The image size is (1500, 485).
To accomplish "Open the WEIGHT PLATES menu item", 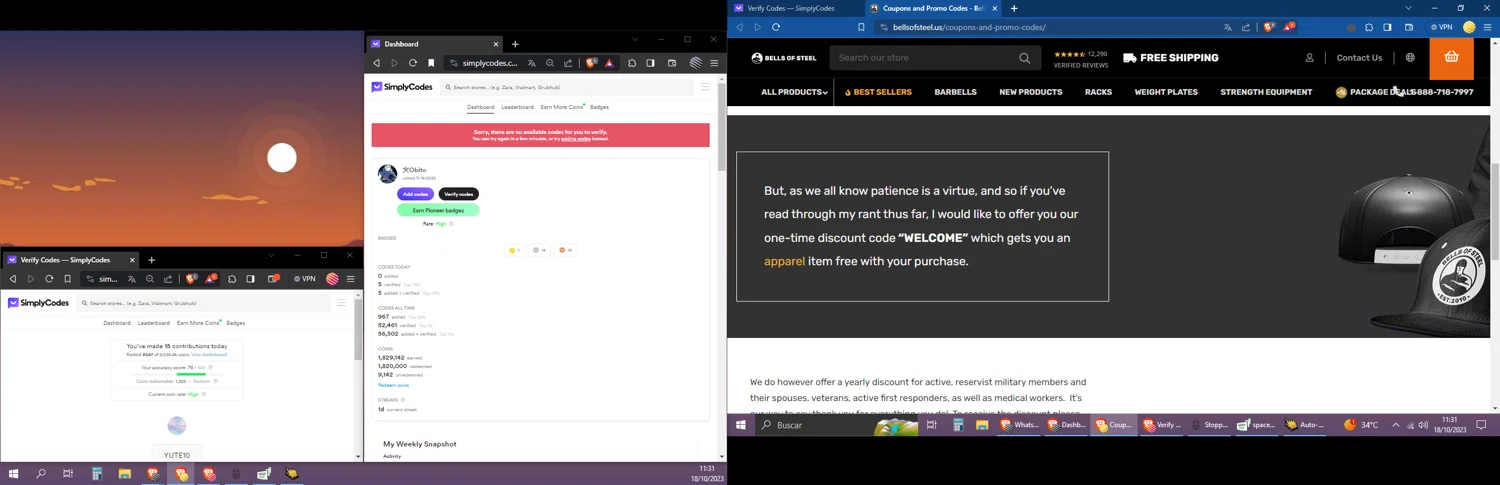I will click(x=1166, y=92).
